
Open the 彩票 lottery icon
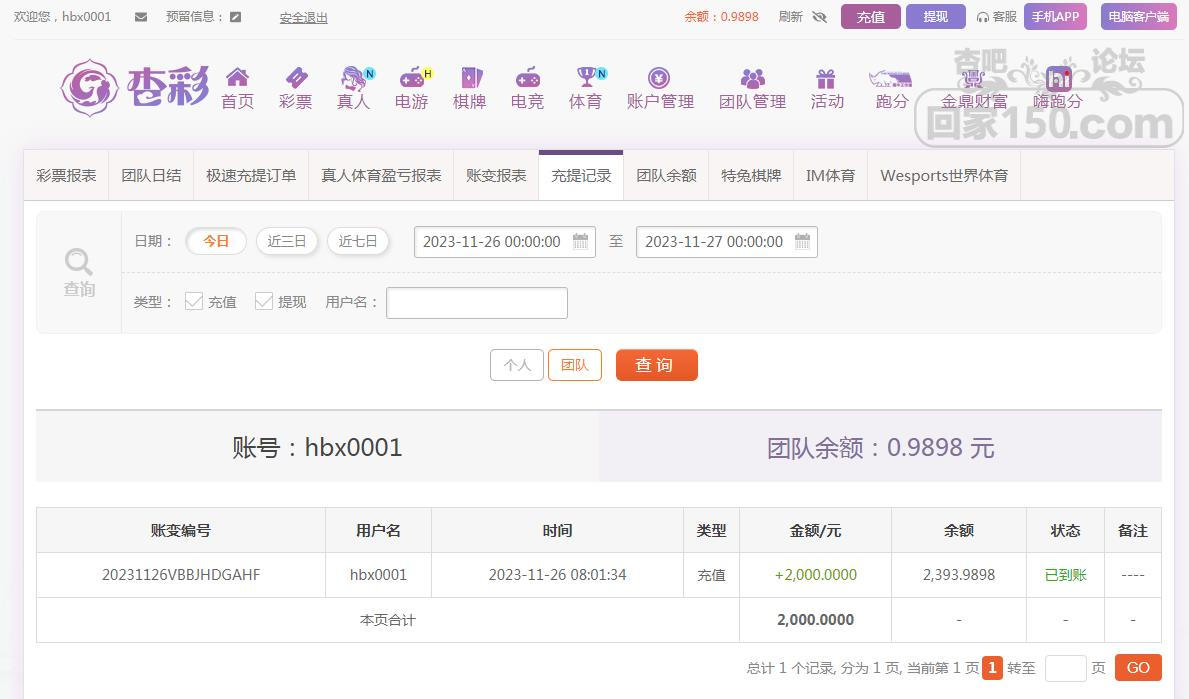click(296, 78)
